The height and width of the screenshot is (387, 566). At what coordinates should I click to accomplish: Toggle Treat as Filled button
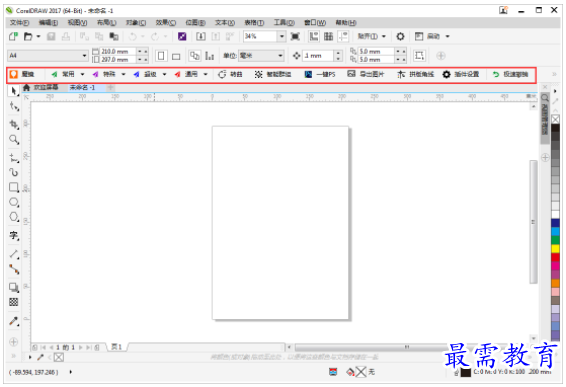pos(419,56)
